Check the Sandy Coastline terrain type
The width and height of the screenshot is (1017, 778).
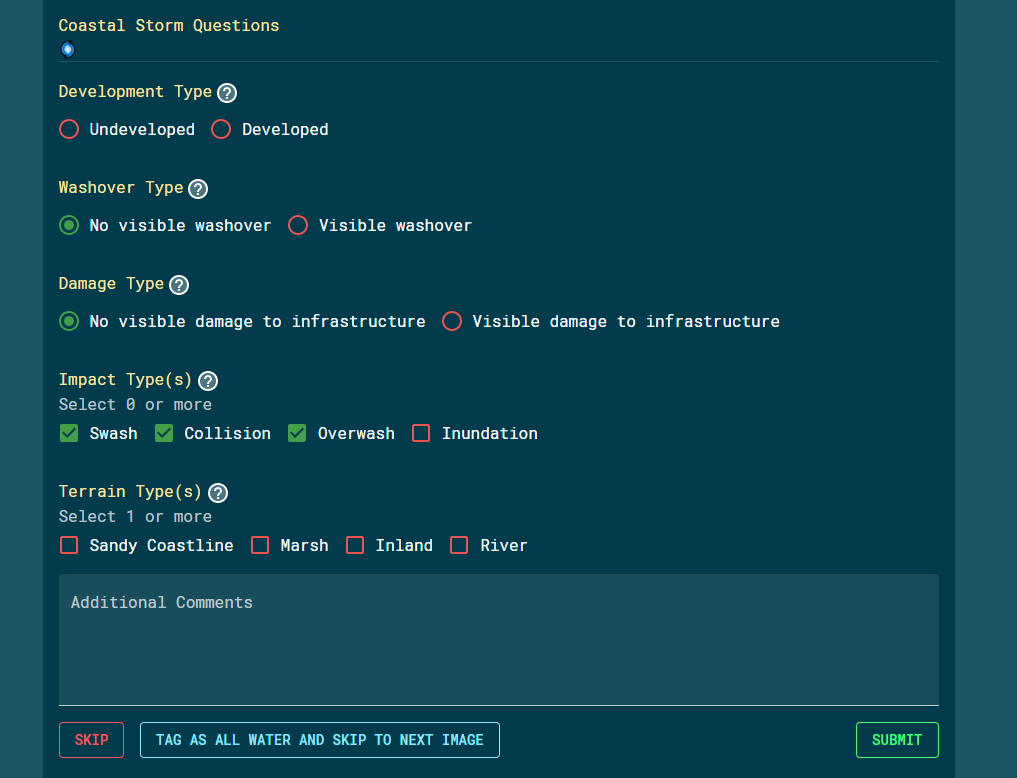(x=68, y=545)
